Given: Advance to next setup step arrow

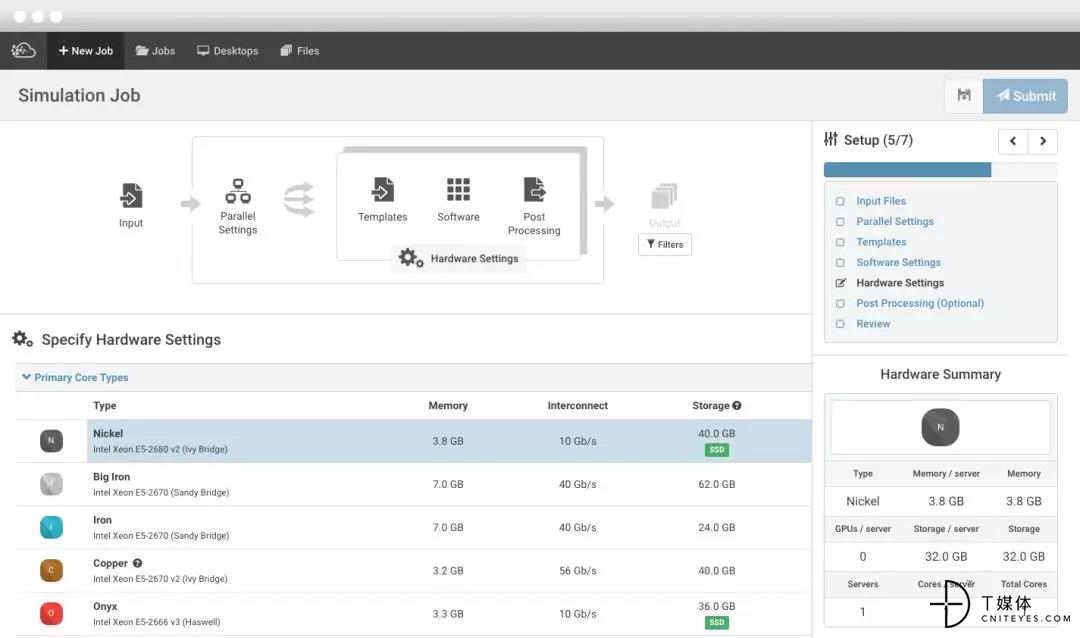Looking at the screenshot, I should click(x=1043, y=141).
